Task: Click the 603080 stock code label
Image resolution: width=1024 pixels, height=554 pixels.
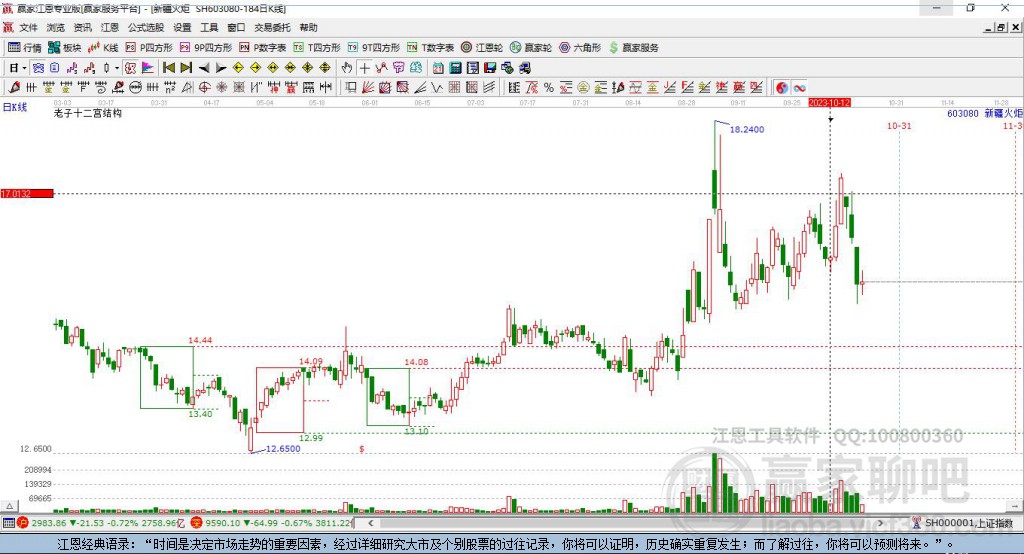Action: click(x=963, y=113)
